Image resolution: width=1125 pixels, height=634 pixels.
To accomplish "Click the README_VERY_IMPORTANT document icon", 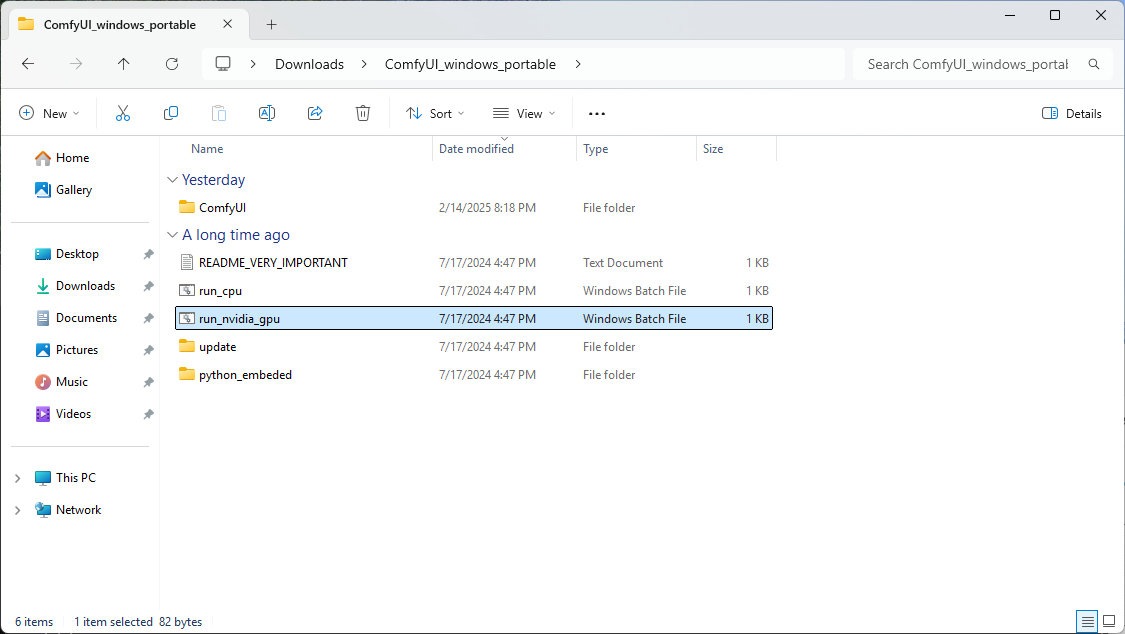I will pyautogui.click(x=187, y=262).
